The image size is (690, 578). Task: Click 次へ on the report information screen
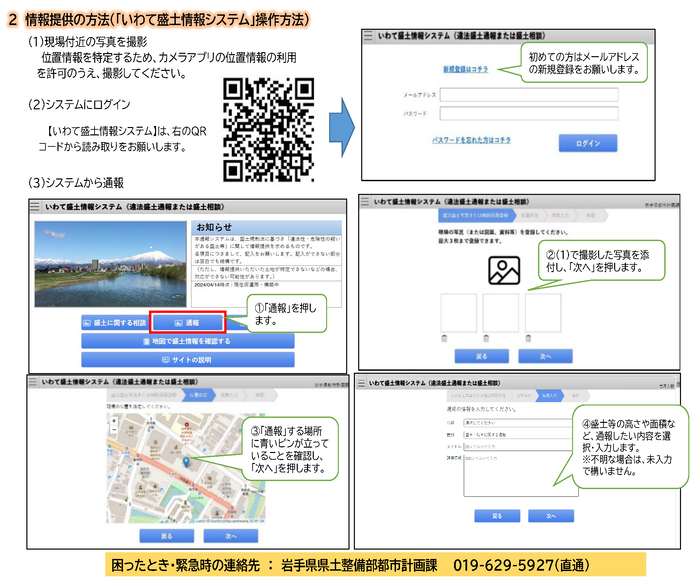[x=551, y=515]
